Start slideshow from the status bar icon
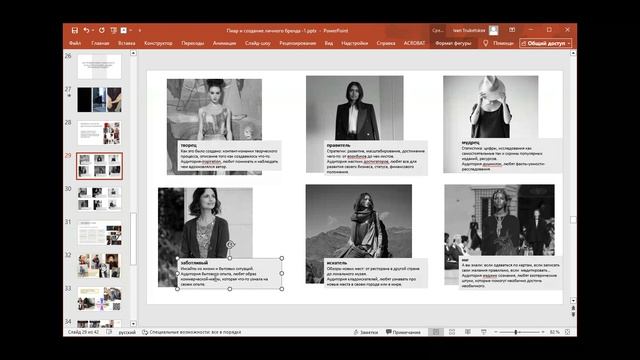640x360 pixels. 484,332
